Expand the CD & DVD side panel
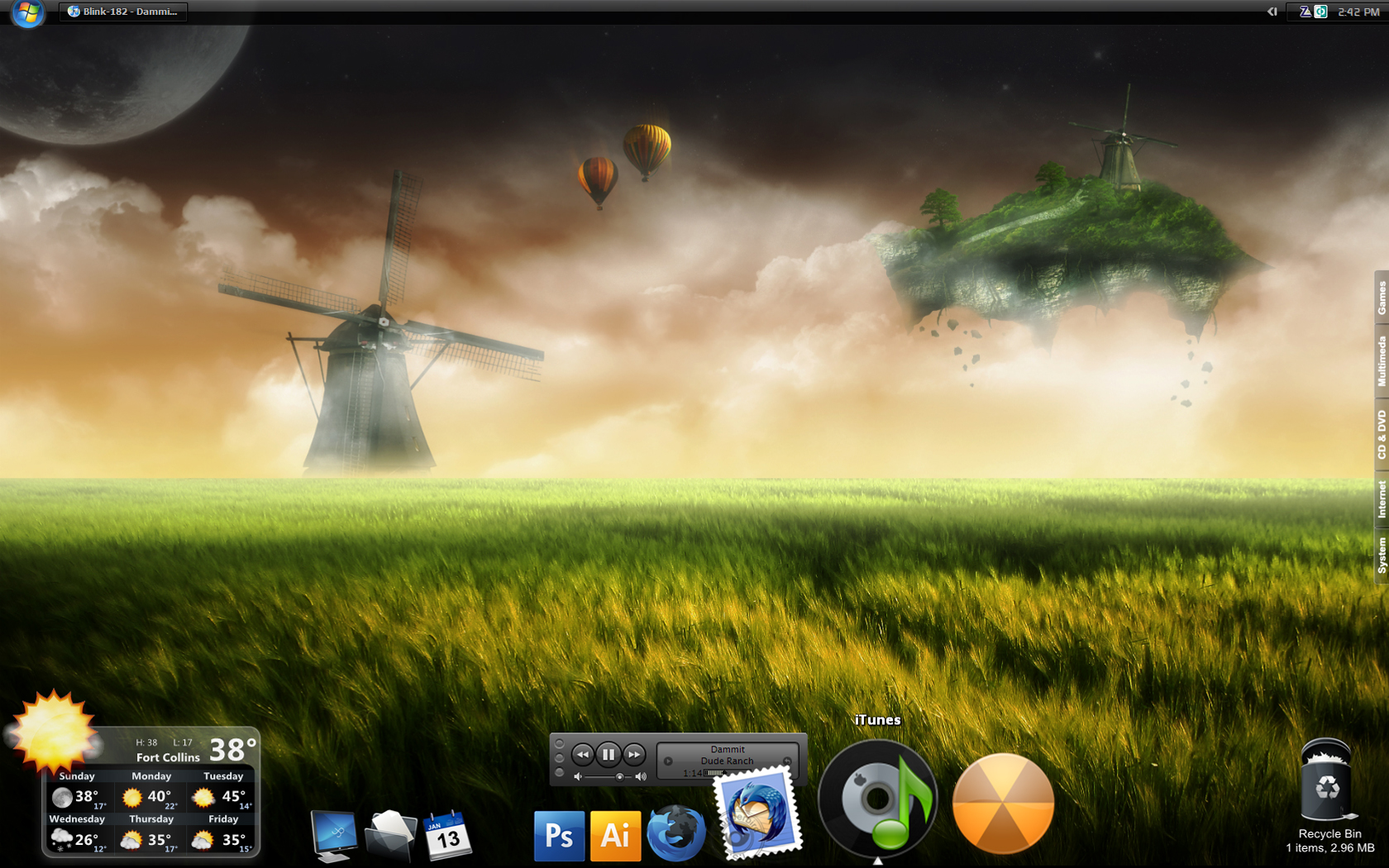This screenshot has width=1389, height=868. 1381,435
